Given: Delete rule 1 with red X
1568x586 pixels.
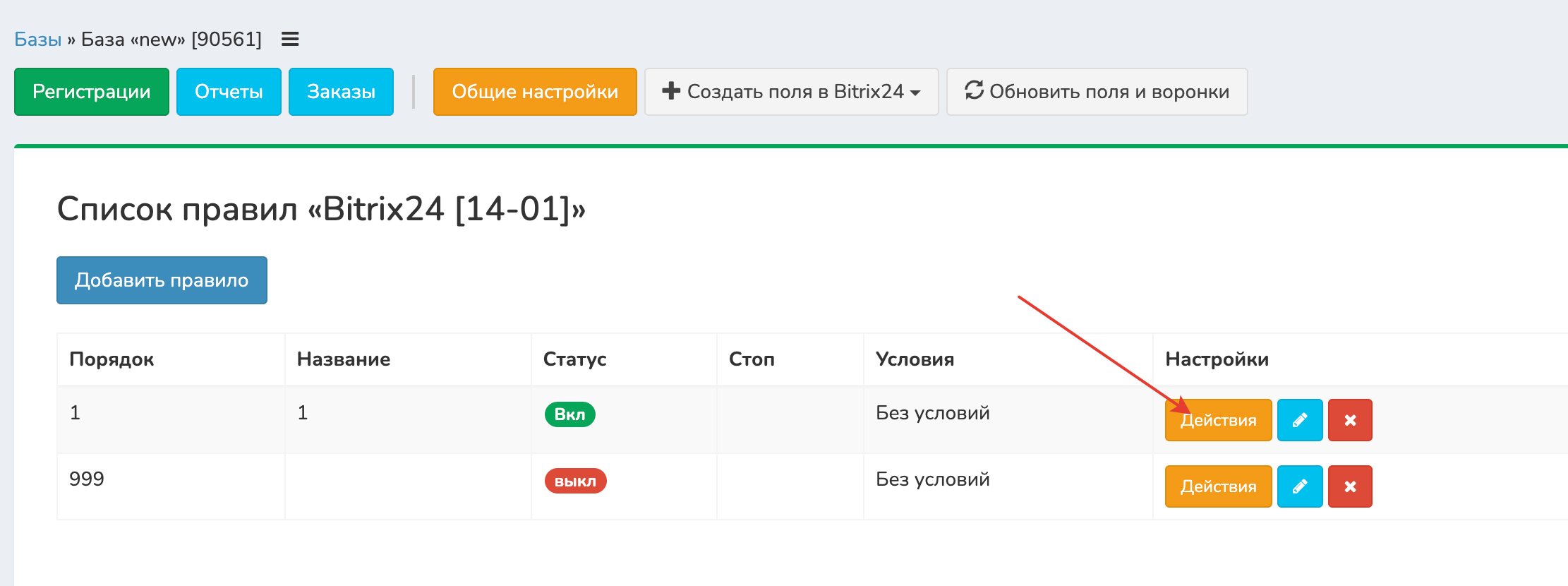Looking at the screenshot, I should pos(1349,420).
